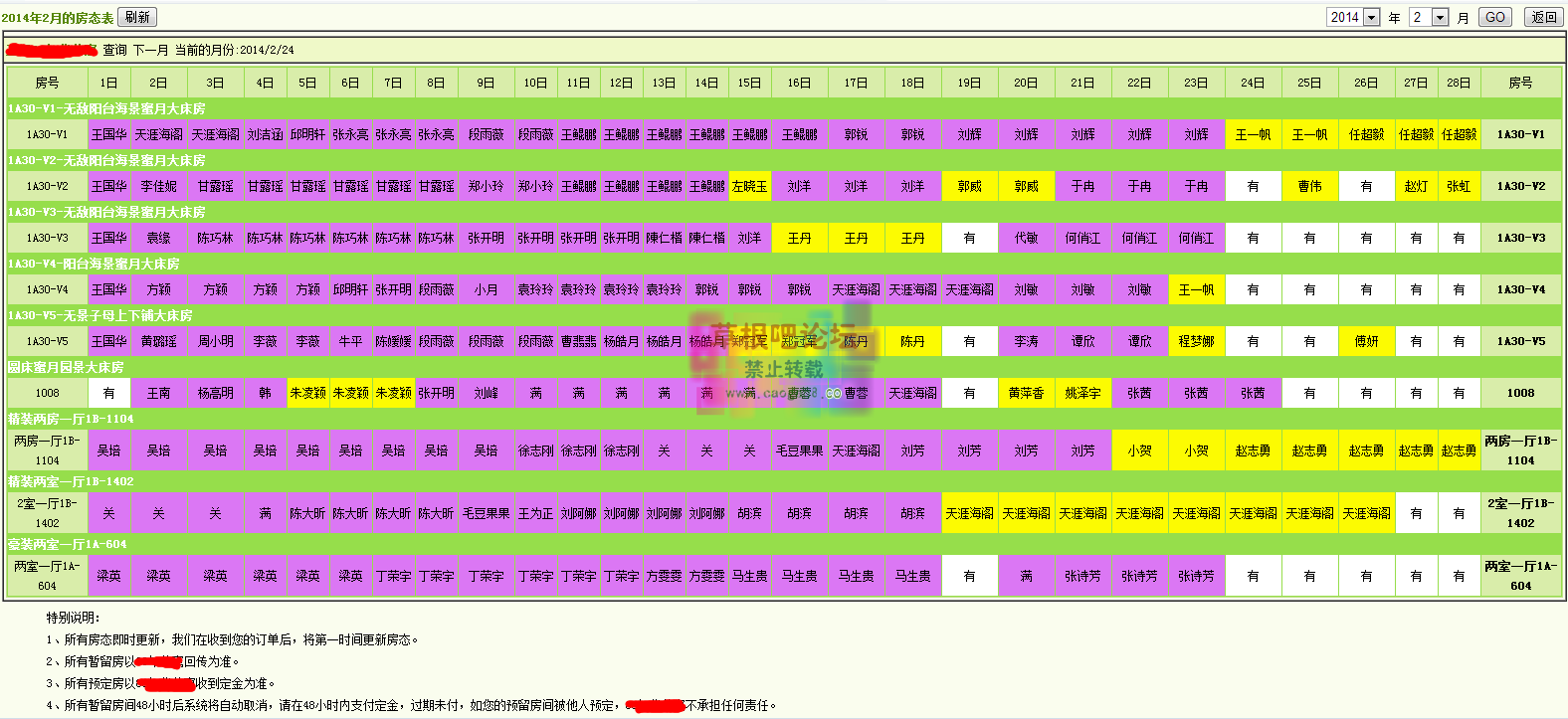The image size is (1568, 719).
Task: Go to next month via 下一月
Action: pos(151,50)
